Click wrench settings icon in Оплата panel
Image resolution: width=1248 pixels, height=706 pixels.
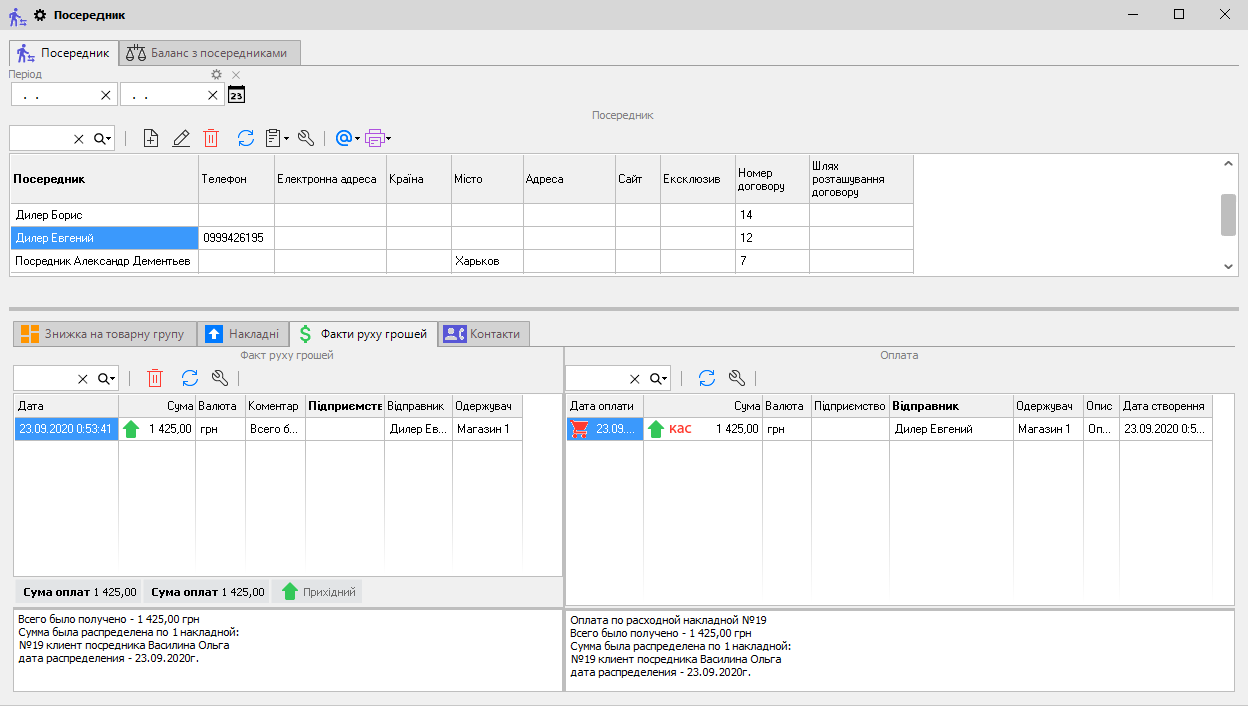coord(737,378)
